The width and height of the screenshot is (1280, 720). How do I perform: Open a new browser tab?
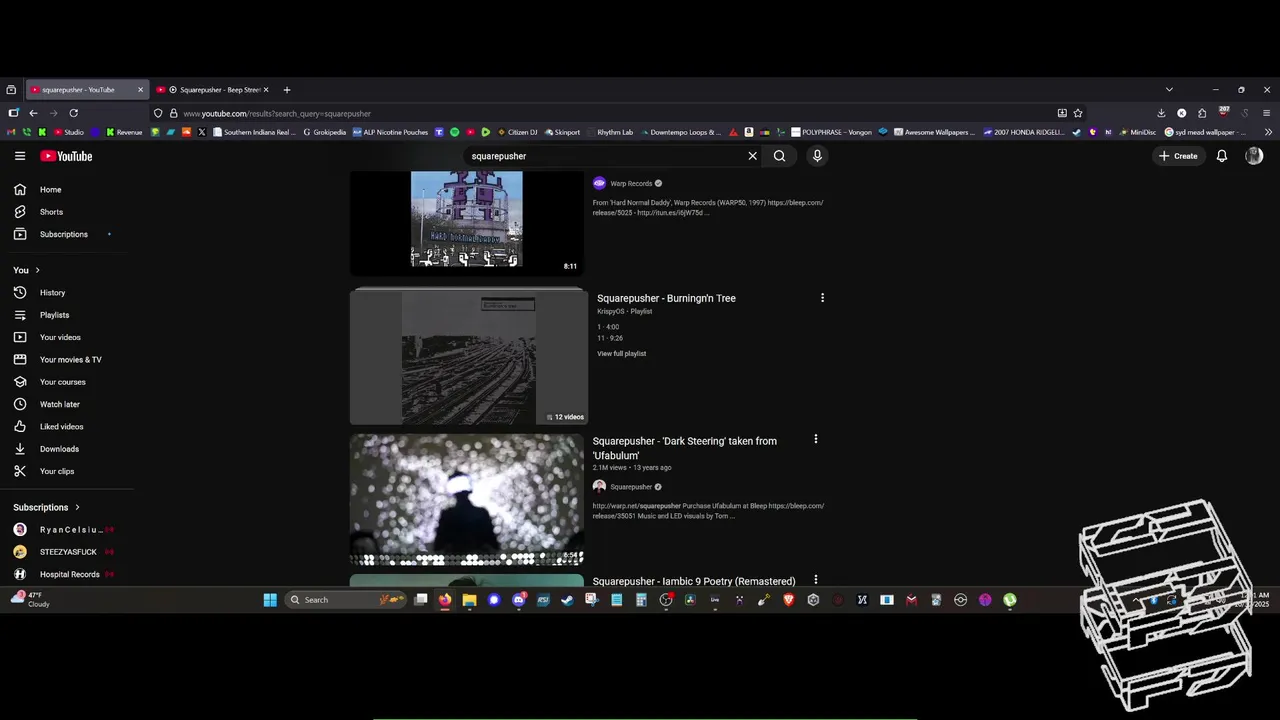[x=286, y=90]
